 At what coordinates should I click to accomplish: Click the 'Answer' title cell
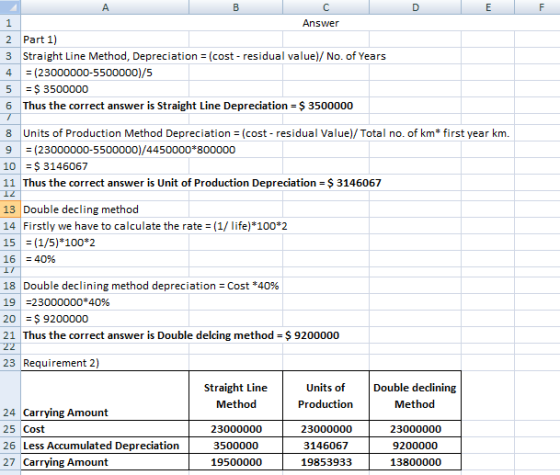[x=320, y=23]
